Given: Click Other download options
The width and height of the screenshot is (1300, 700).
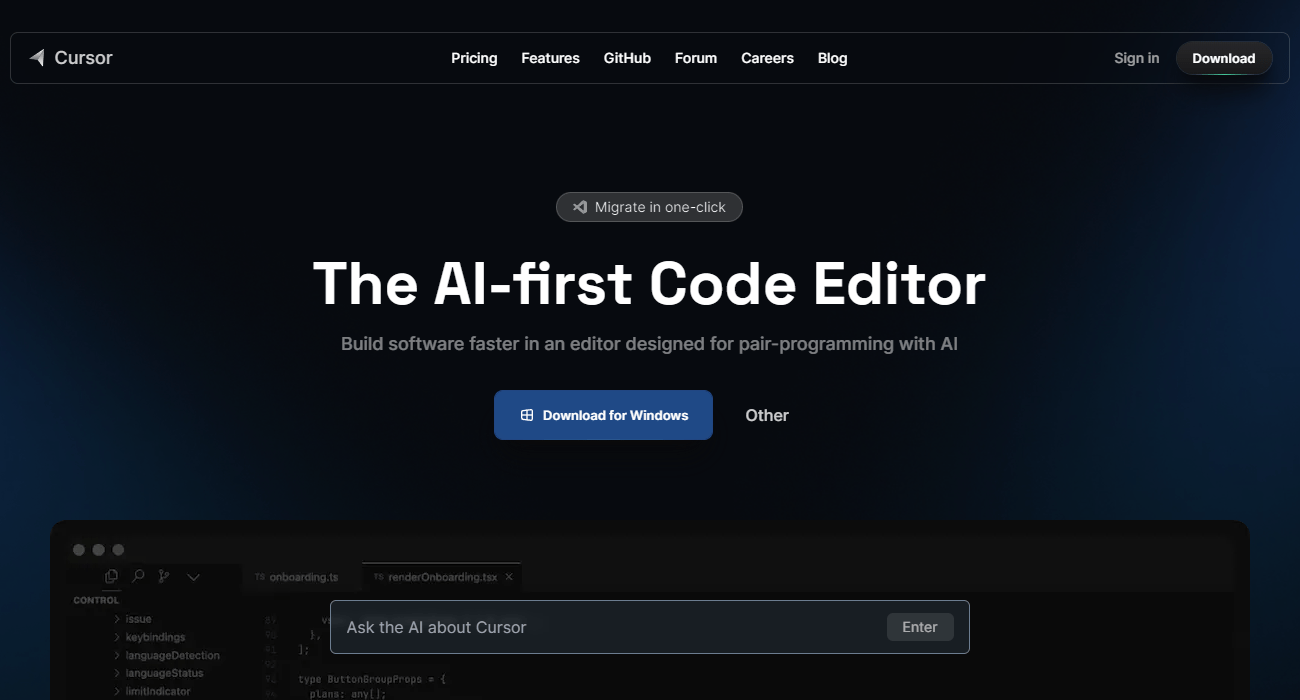Looking at the screenshot, I should click(x=767, y=415).
